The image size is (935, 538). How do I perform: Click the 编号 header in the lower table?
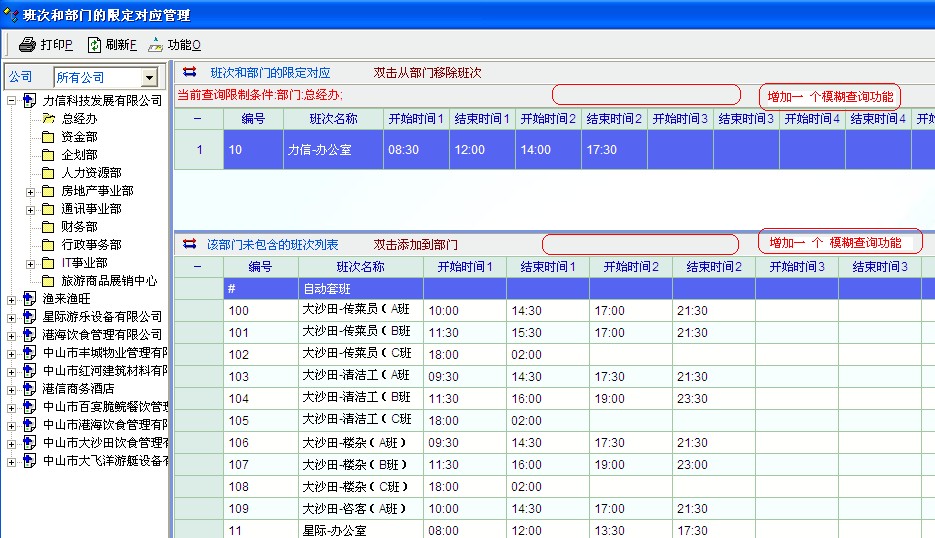260,267
